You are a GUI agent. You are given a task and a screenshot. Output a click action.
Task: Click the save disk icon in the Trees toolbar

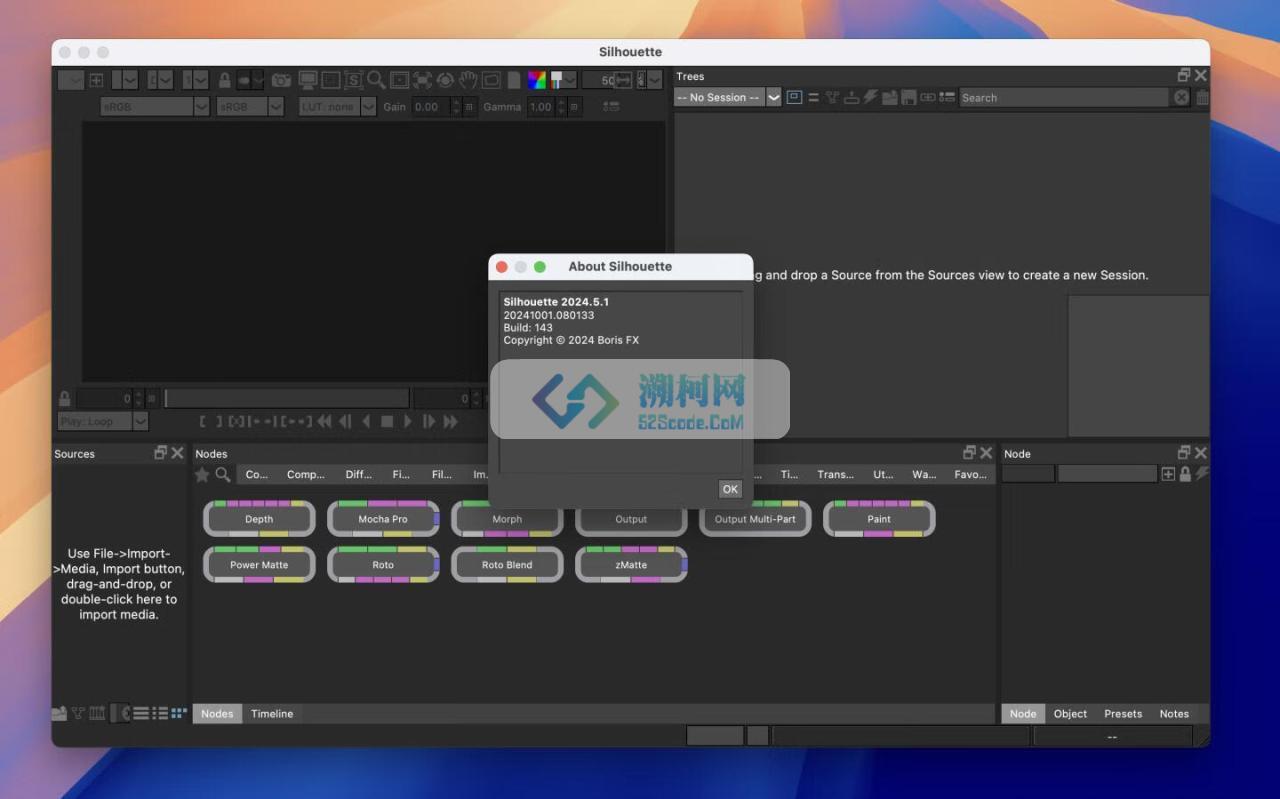(909, 97)
